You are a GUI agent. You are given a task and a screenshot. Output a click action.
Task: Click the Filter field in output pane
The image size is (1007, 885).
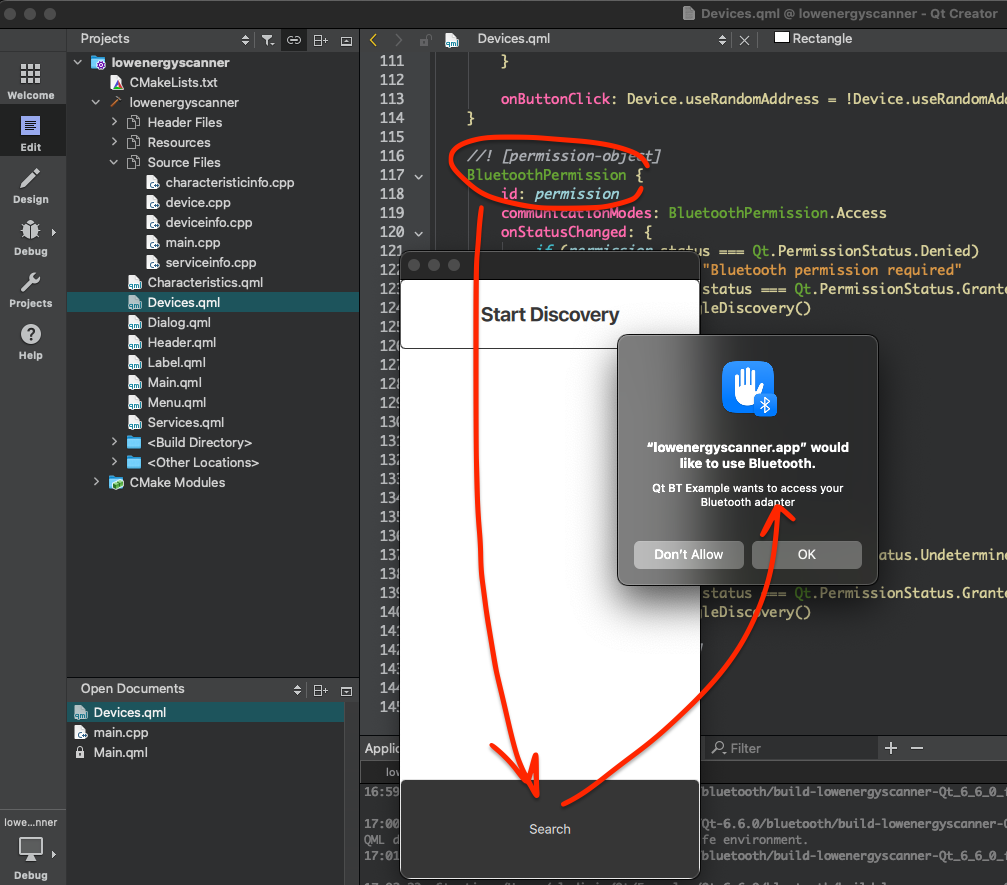tap(791, 748)
